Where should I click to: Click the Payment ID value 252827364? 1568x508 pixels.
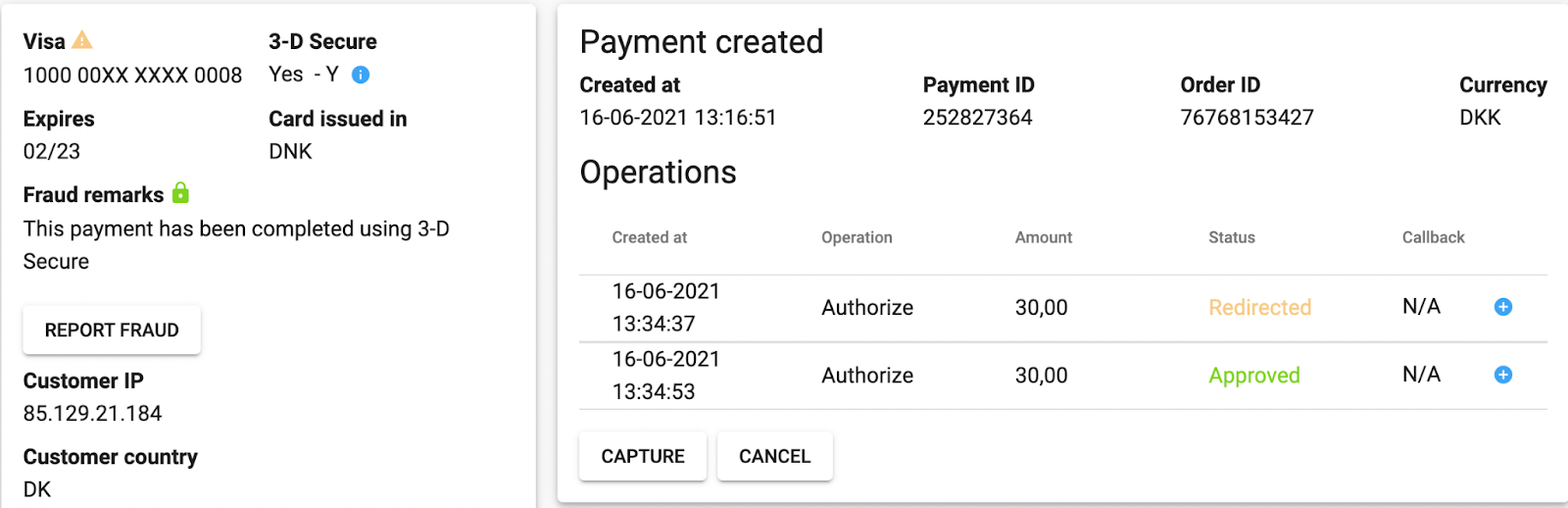click(977, 118)
